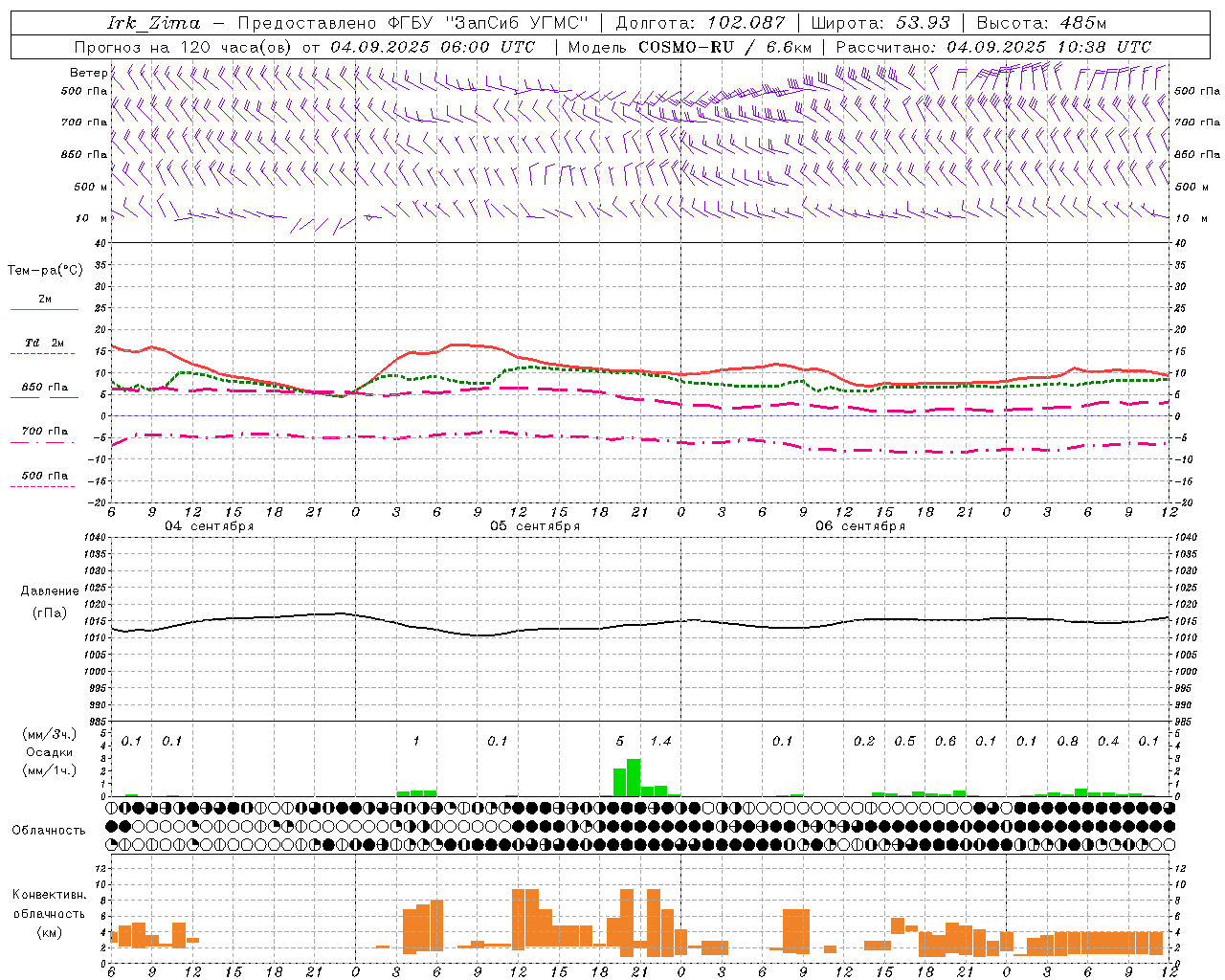Click the precipitation value 5
The width and height of the screenshot is (1225, 980).
620,742
